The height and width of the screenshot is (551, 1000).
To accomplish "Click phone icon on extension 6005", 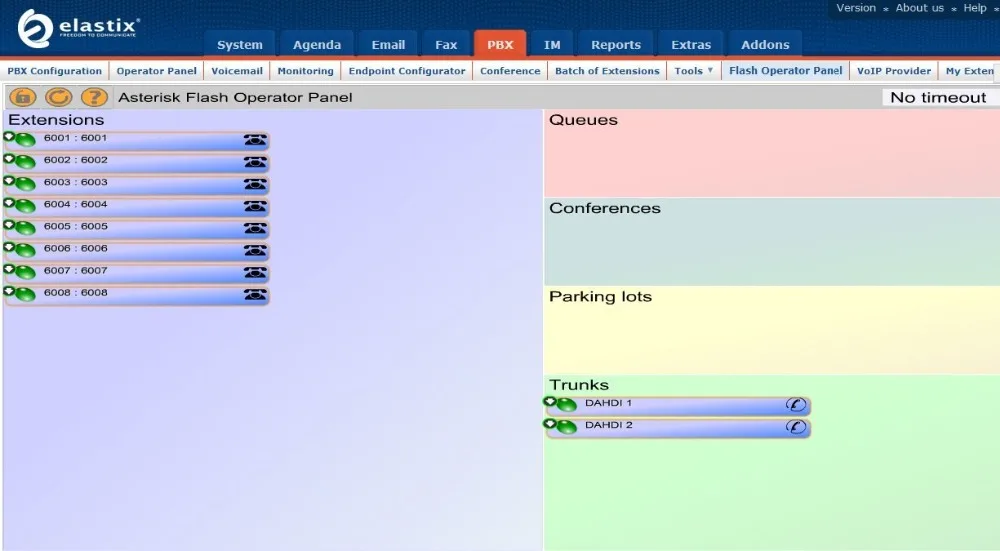I will point(255,228).
